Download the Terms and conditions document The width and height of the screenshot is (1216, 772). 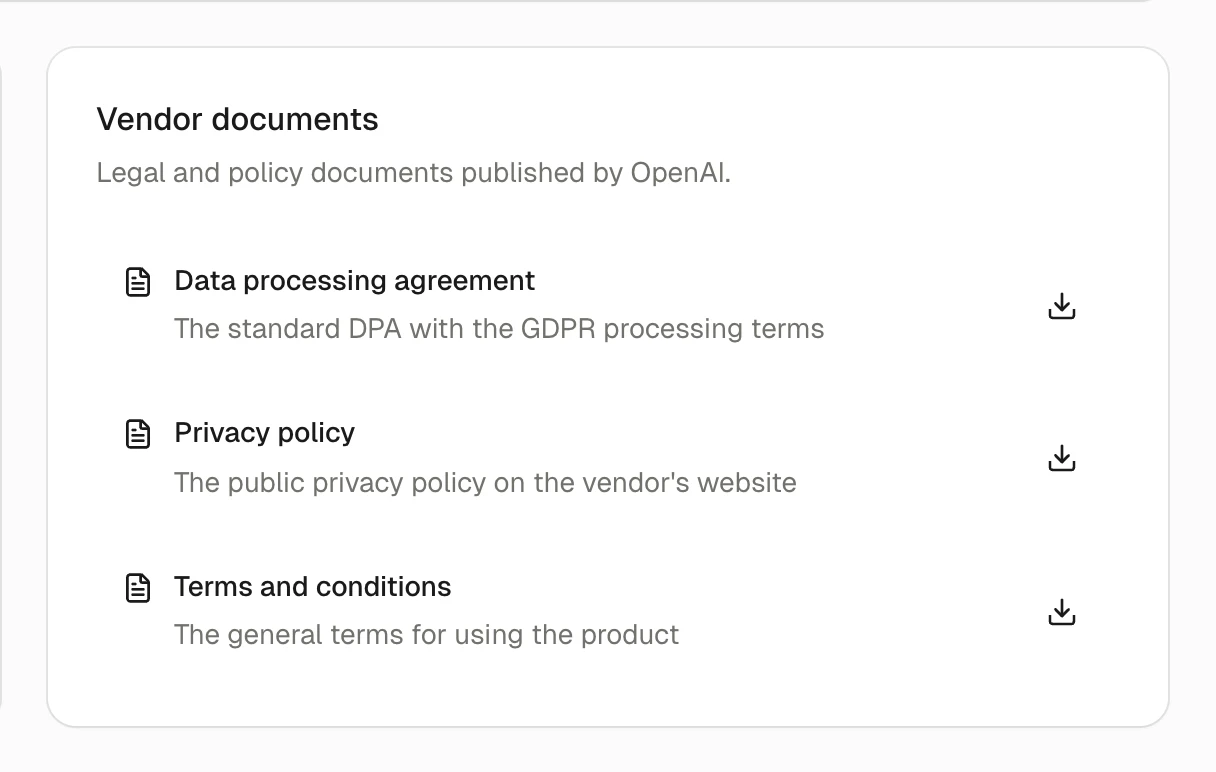pos(1062,611)
